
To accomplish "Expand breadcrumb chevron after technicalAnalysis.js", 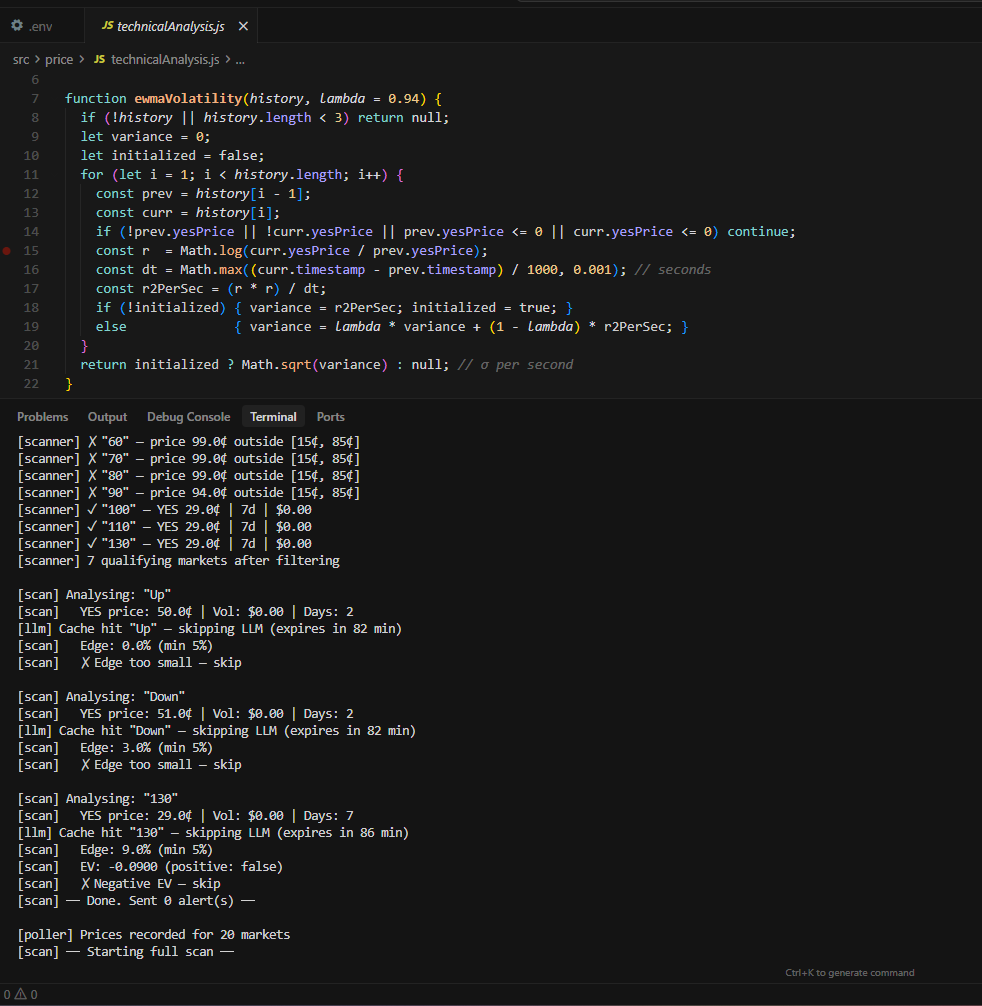I will (228, 59).
